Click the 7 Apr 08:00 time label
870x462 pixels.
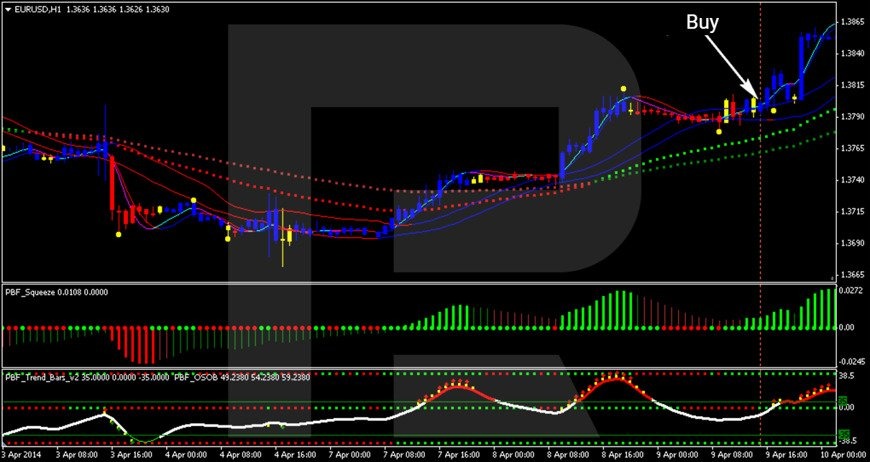tap(406, 454)
